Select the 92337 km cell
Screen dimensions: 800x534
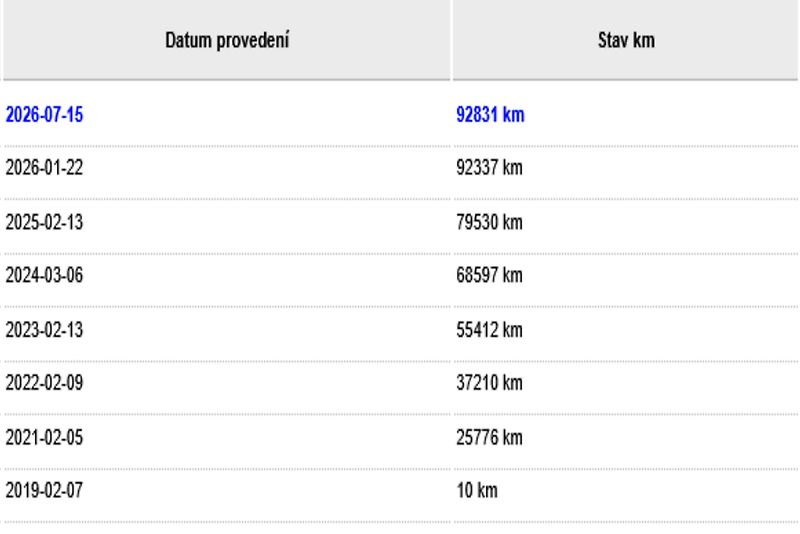click(489, 168)
